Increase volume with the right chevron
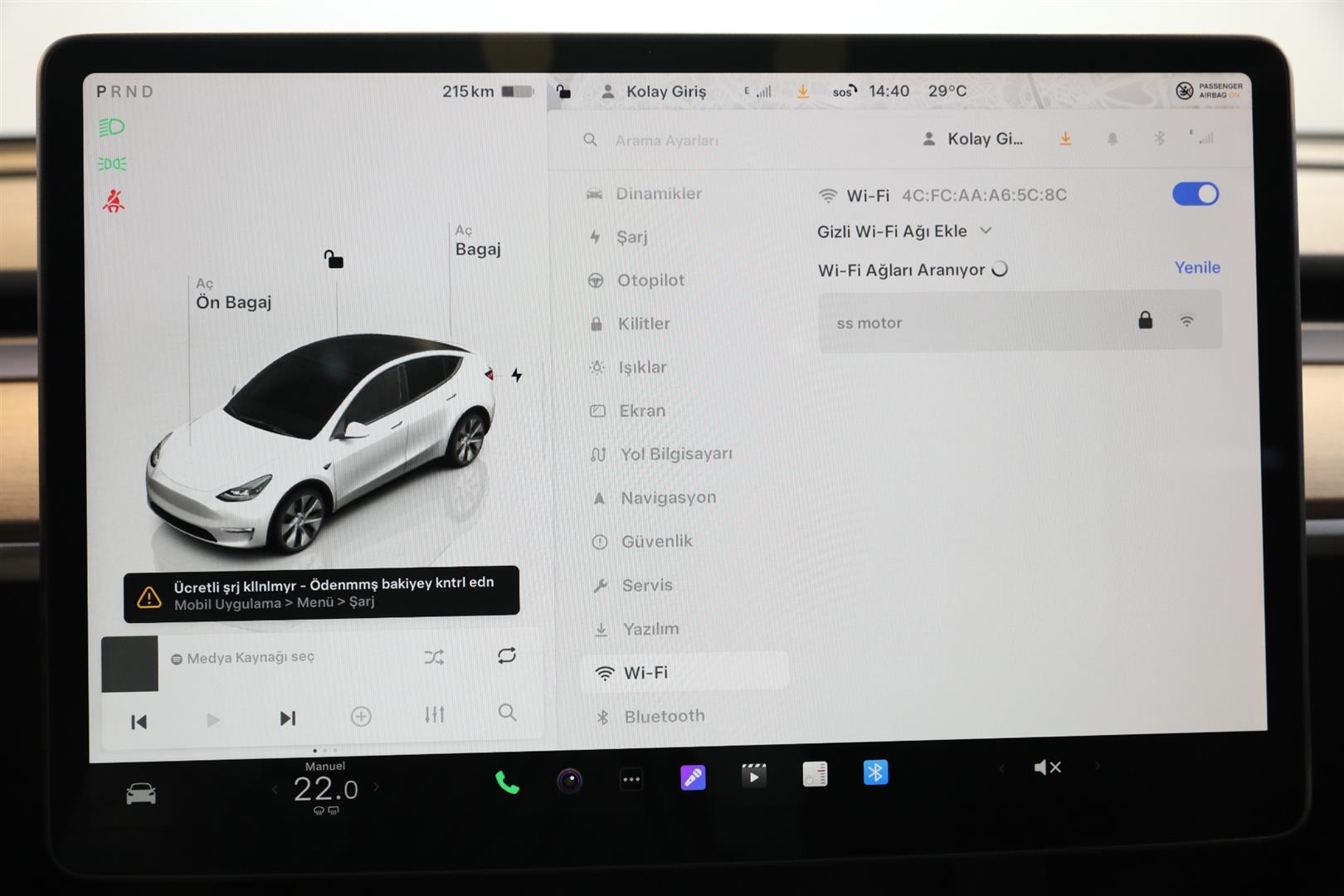This screenshot has width=1344, height=896. pos(1097,766)
